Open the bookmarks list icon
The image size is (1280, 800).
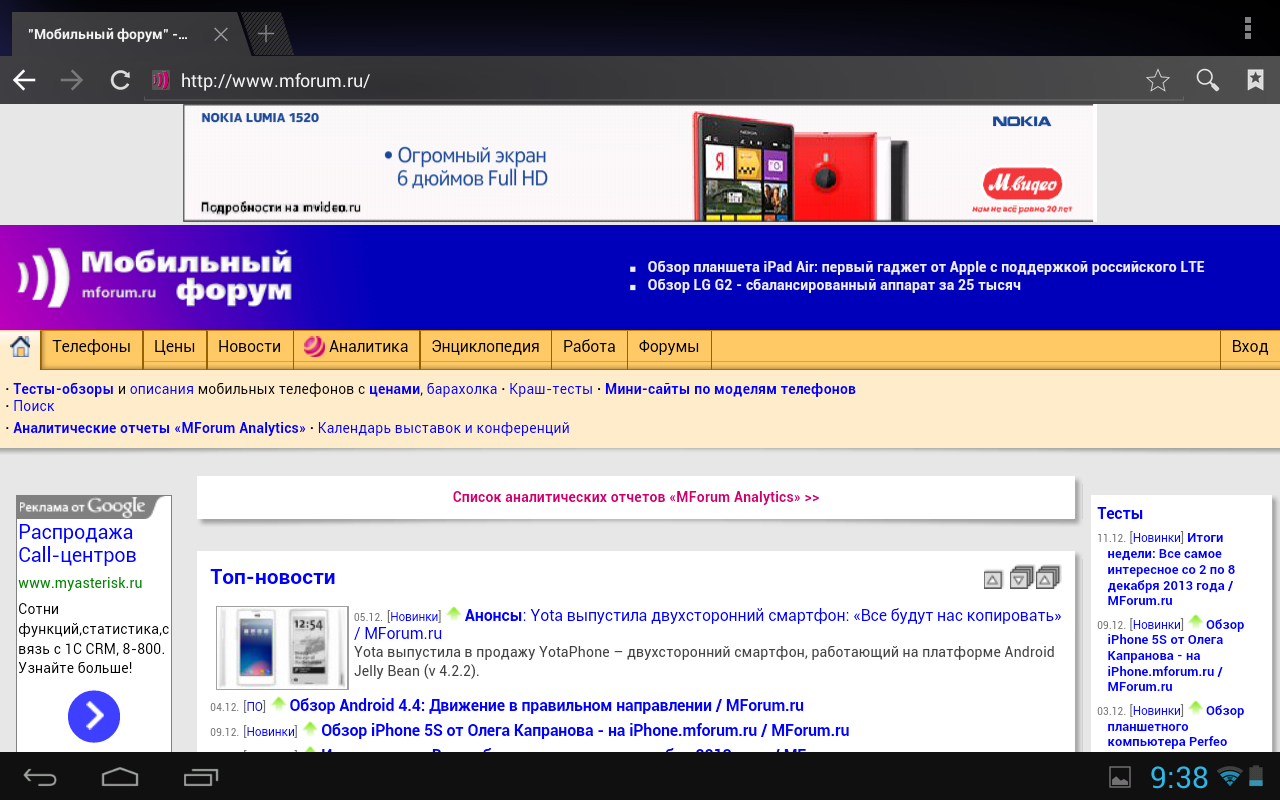click(1255, 81)
